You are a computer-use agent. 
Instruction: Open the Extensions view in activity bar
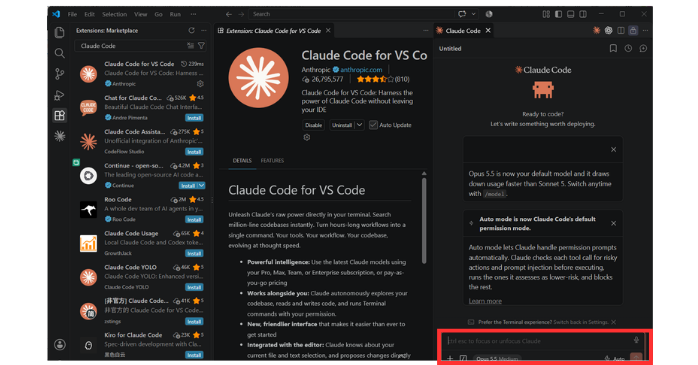pyautogui.click(x=59, y=115)
